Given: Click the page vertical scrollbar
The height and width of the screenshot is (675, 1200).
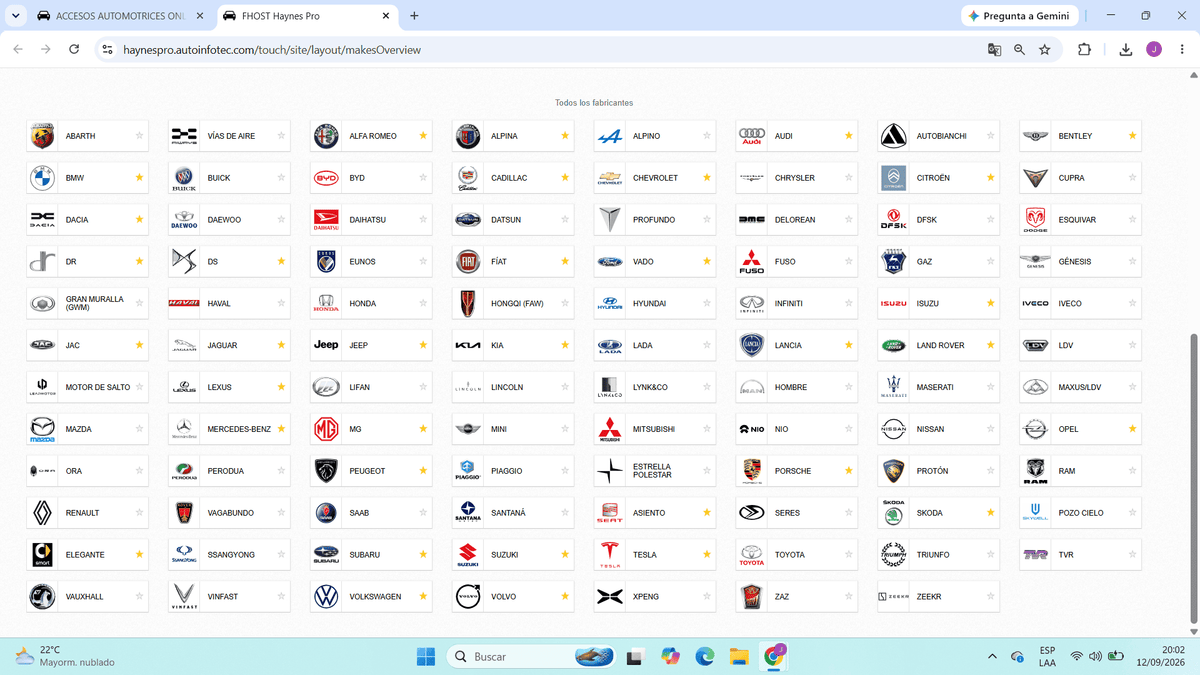Looking at the screenshot, I should click(x=1193, y=480).
